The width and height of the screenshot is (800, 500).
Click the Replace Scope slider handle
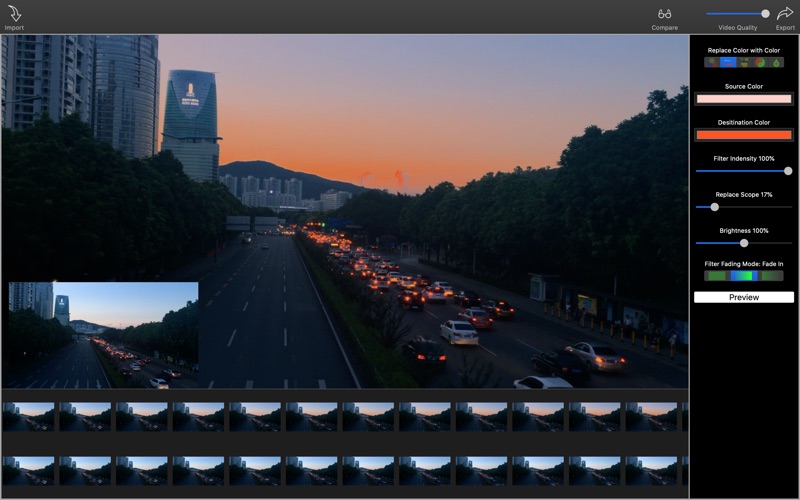tap(715, 207)
